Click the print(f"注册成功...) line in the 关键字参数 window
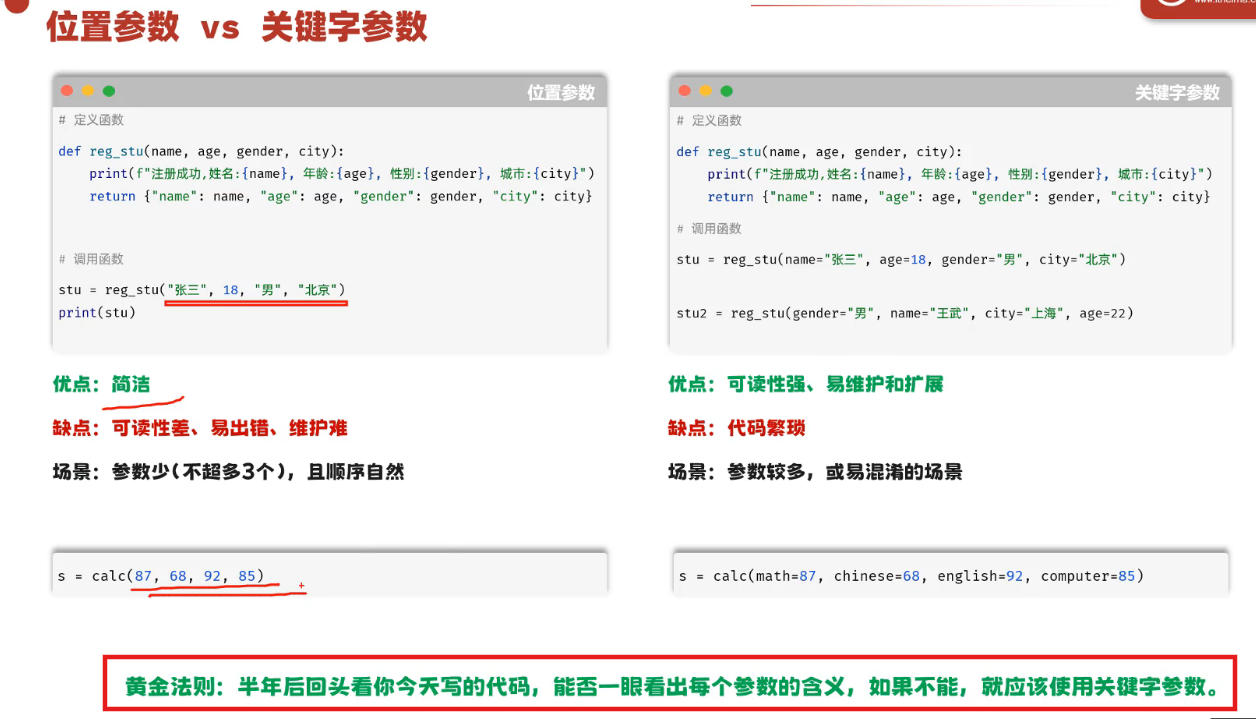1256x719 pixels. 960,174
